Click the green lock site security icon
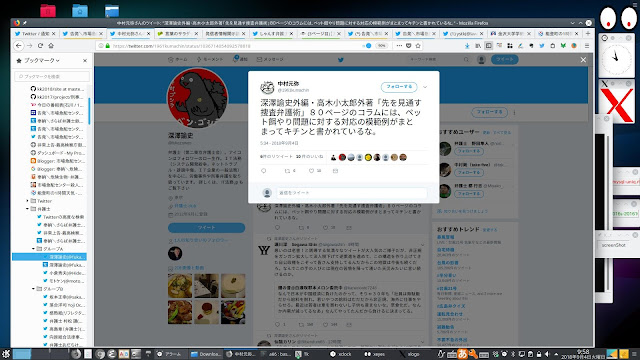 [x=108, y=46]
